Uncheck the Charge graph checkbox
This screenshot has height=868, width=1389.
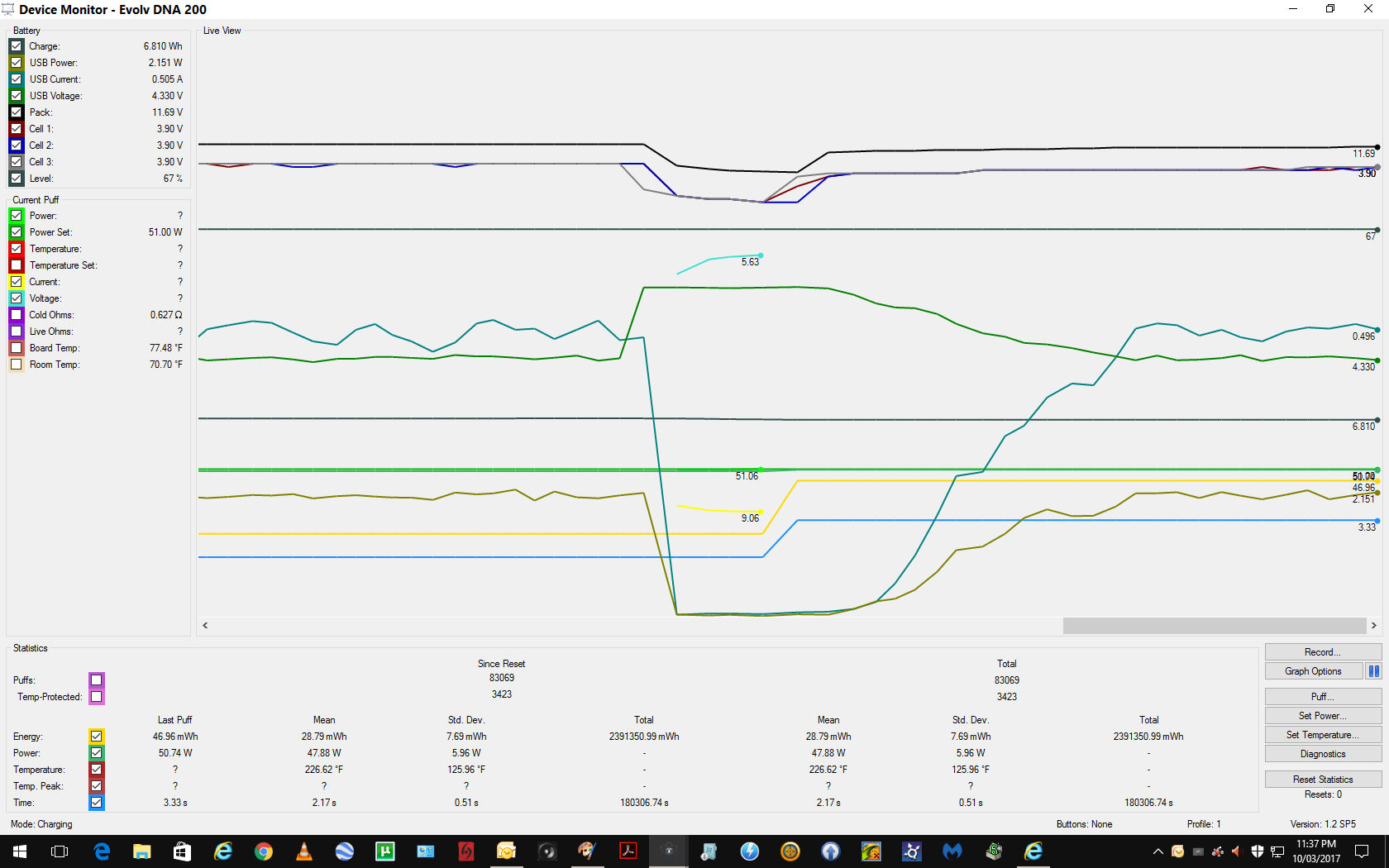click(x=17, y=46)
